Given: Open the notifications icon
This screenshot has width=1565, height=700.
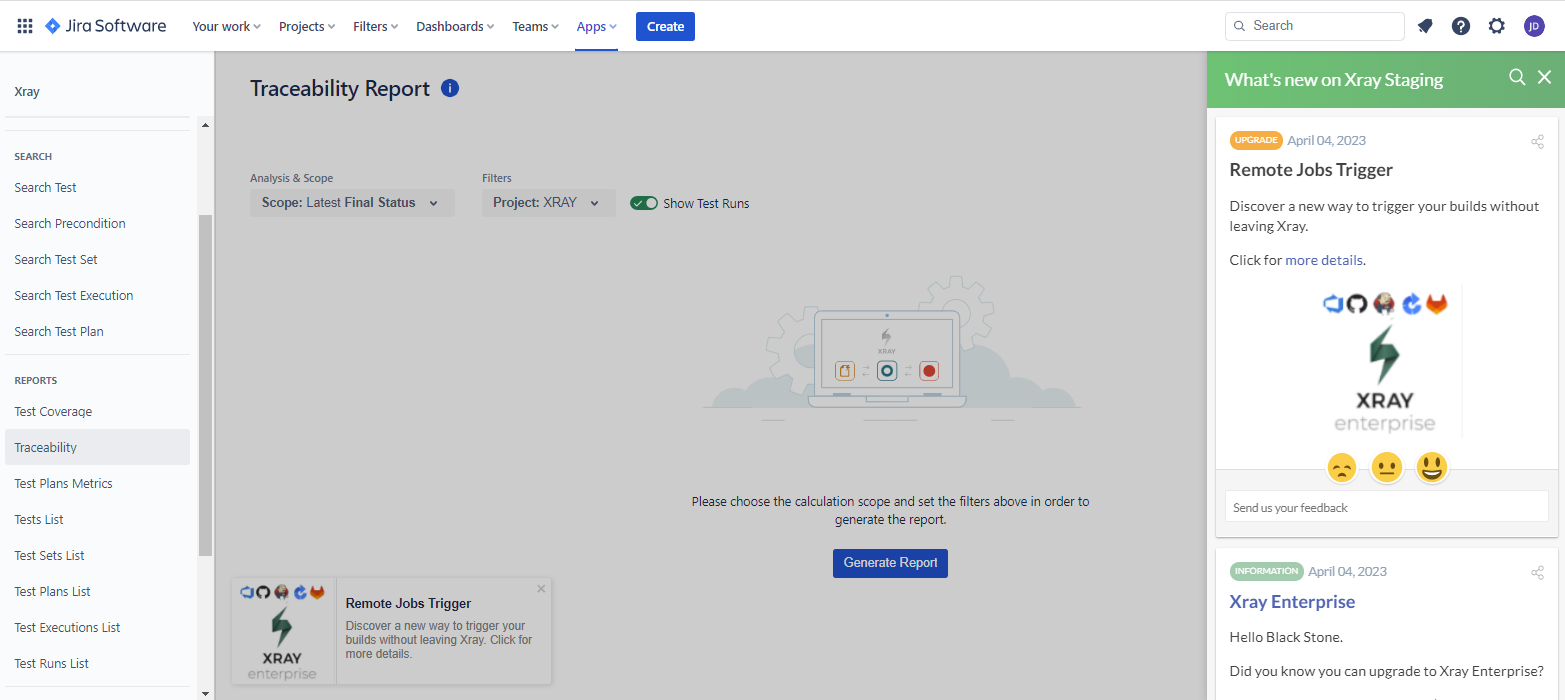Looking at the screenshot, I should pyautogui.click(x=1425, y=26).
